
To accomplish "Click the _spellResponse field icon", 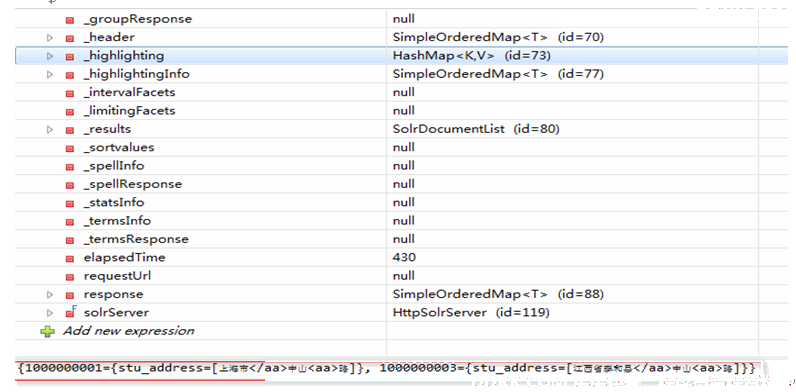I will (x=70, y=185).
